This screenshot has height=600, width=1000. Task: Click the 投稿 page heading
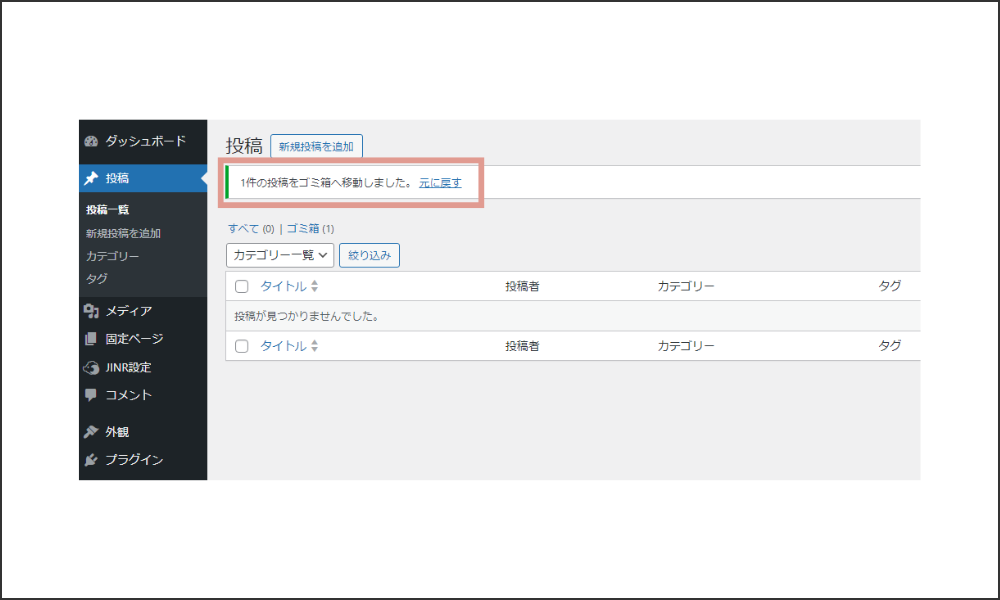[244, 146]
